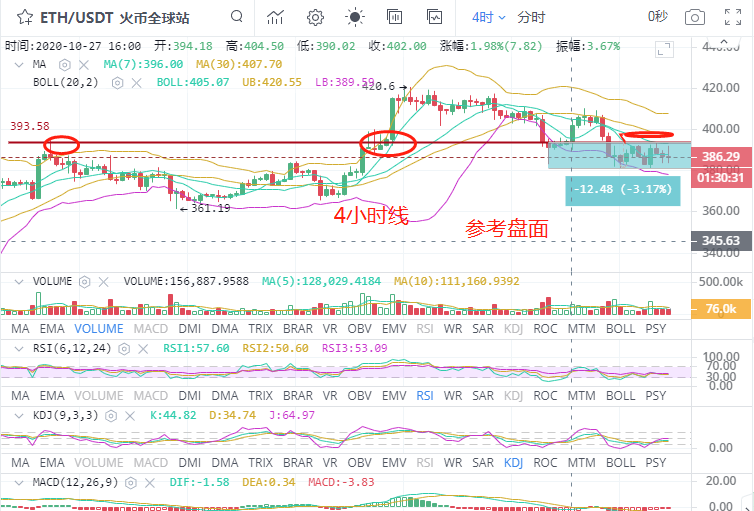Select ROC tab below the KDJ panel
754x511 pixels.
(x=545, y=463)
